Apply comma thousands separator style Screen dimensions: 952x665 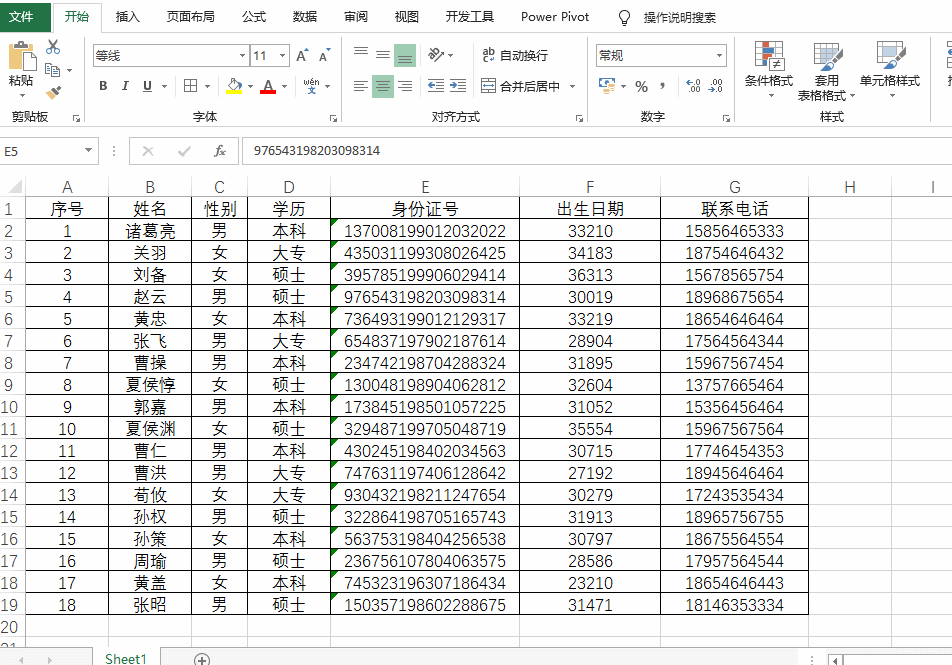[663, 86]
